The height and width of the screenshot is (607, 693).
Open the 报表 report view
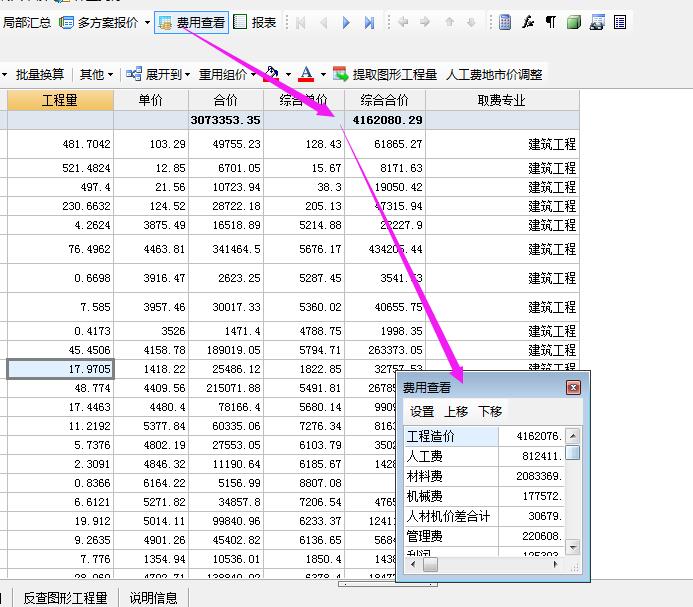click(255, 23)
